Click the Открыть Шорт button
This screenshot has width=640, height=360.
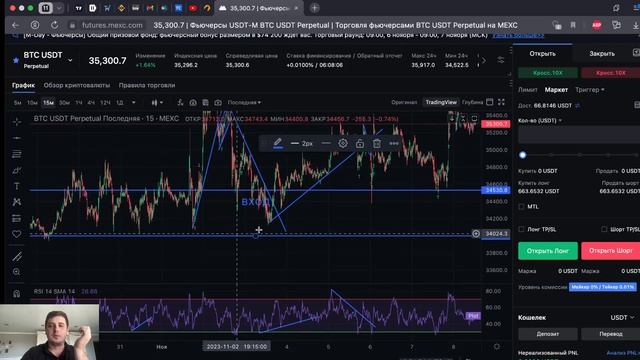tap(611, 251)
